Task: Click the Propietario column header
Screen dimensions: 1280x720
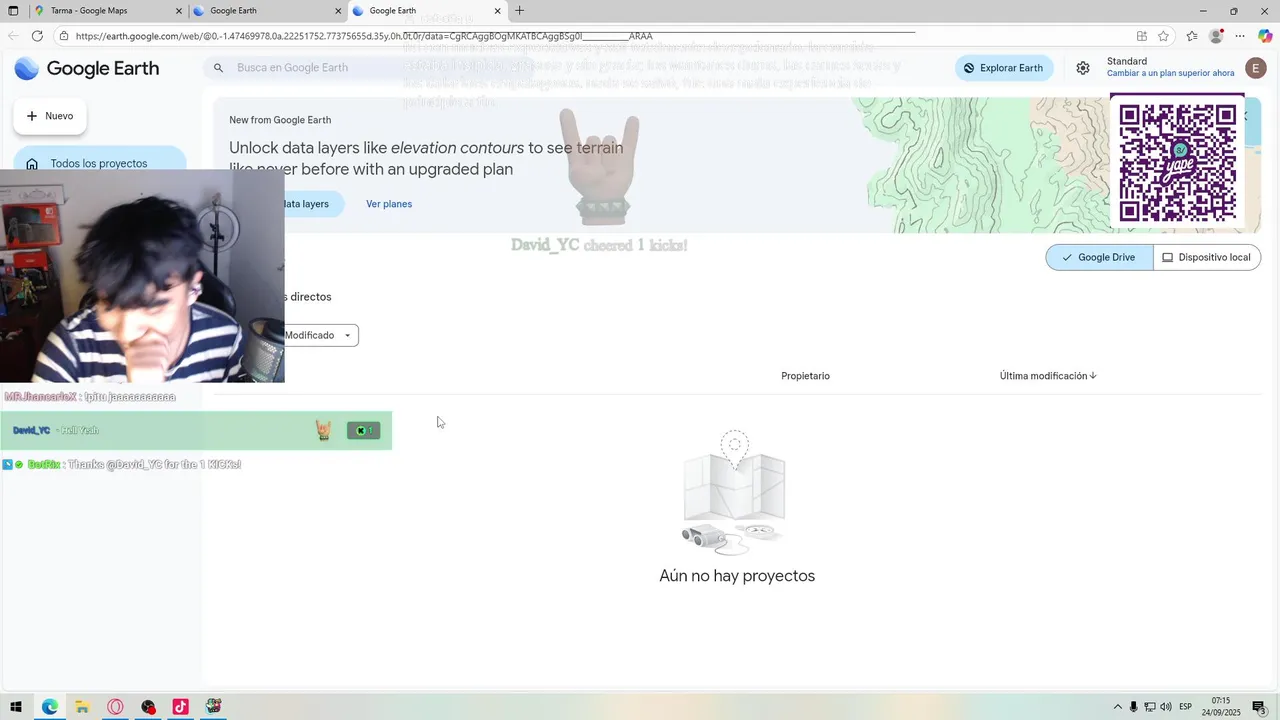Action: 805,376
